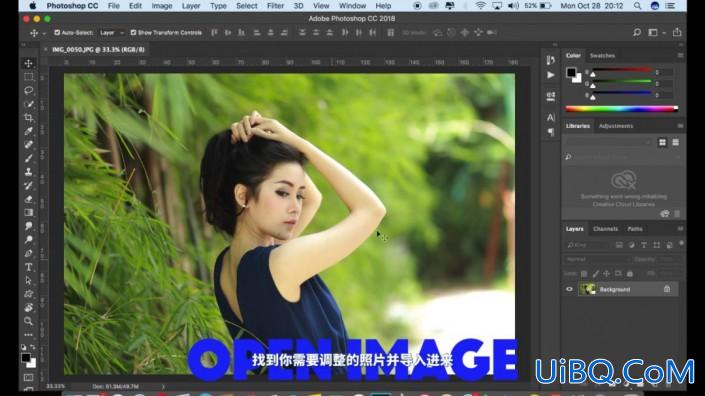Click the color spectrum ramp bar
The width and height of the screenshot is (705, 396).
(x=622, y=108)
